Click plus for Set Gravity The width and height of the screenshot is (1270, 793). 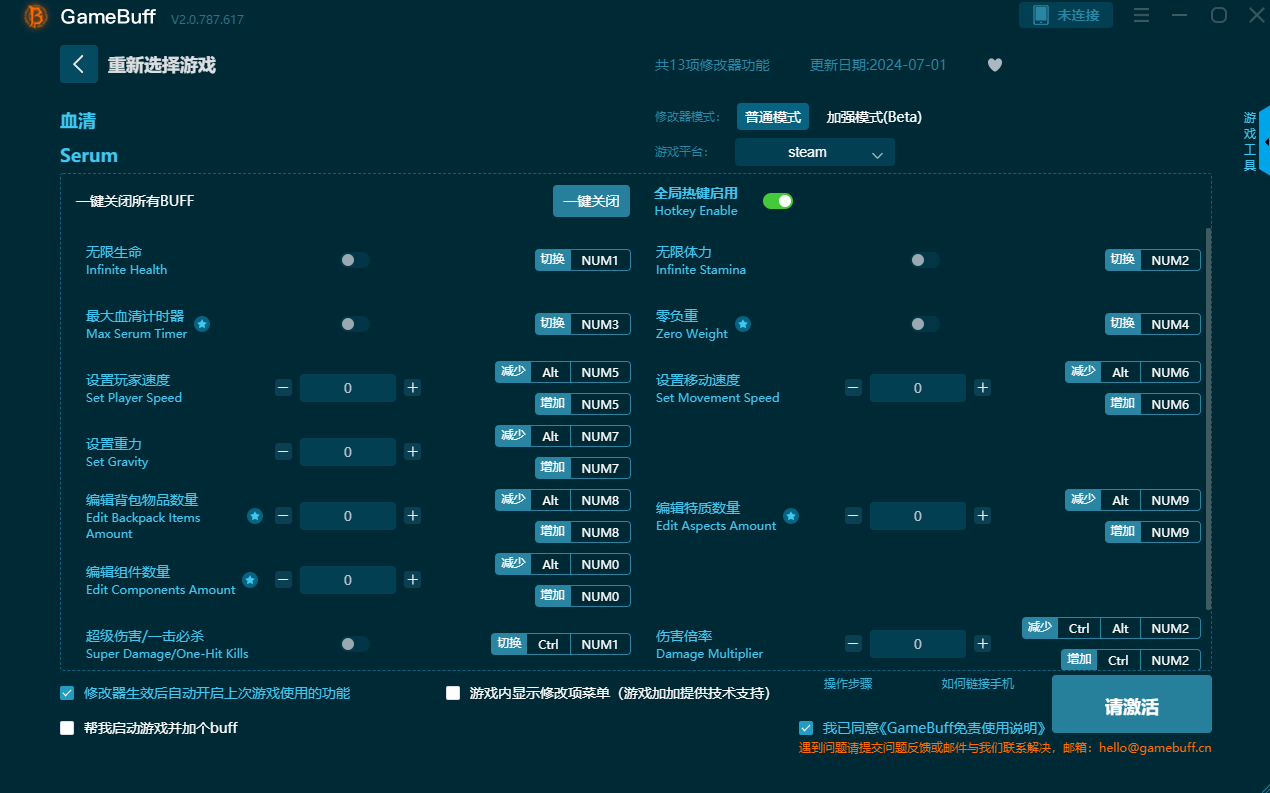(412, 452)
